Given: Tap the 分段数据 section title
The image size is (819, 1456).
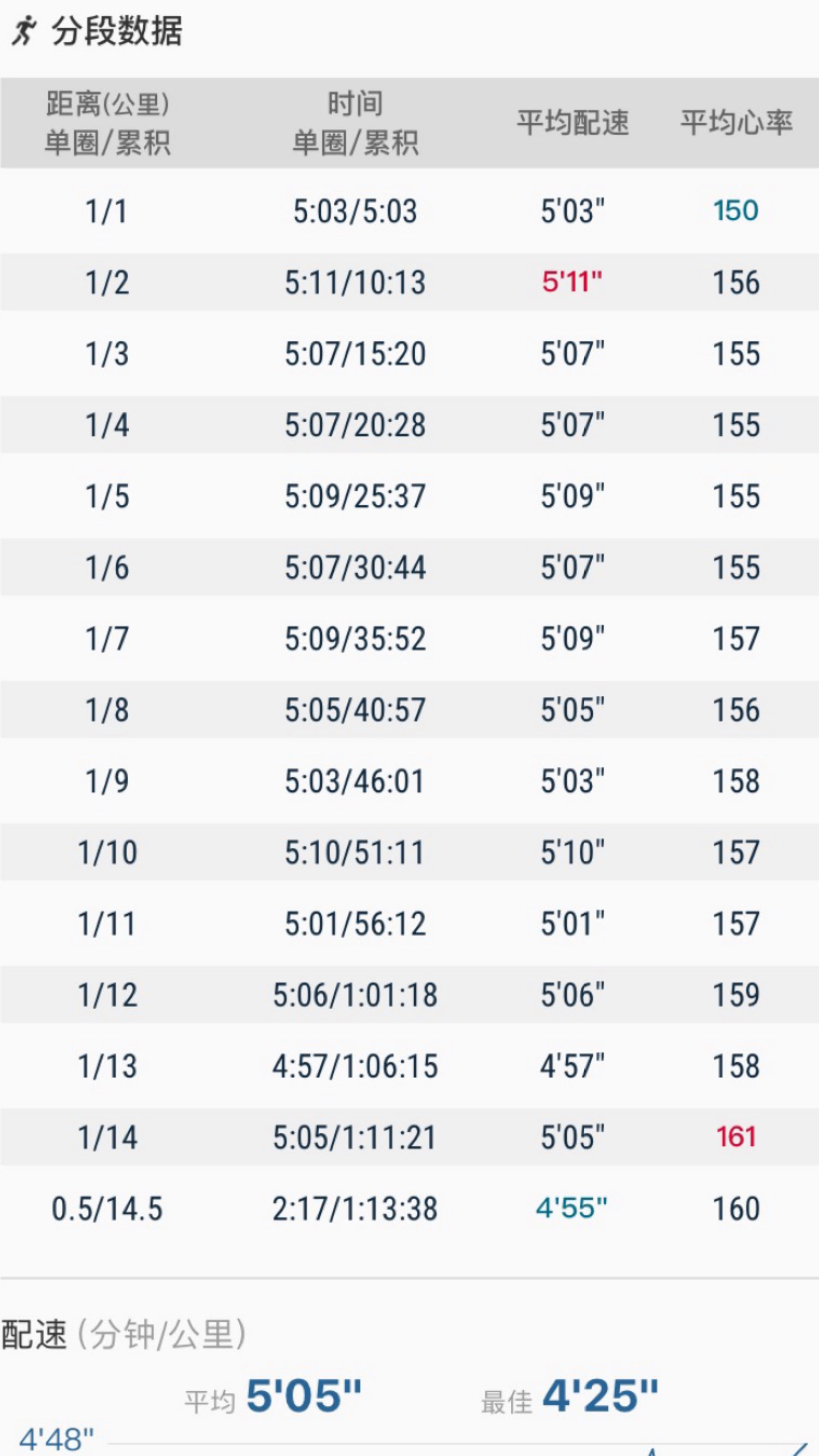Looking at the screenshot, I should (117, 31).
